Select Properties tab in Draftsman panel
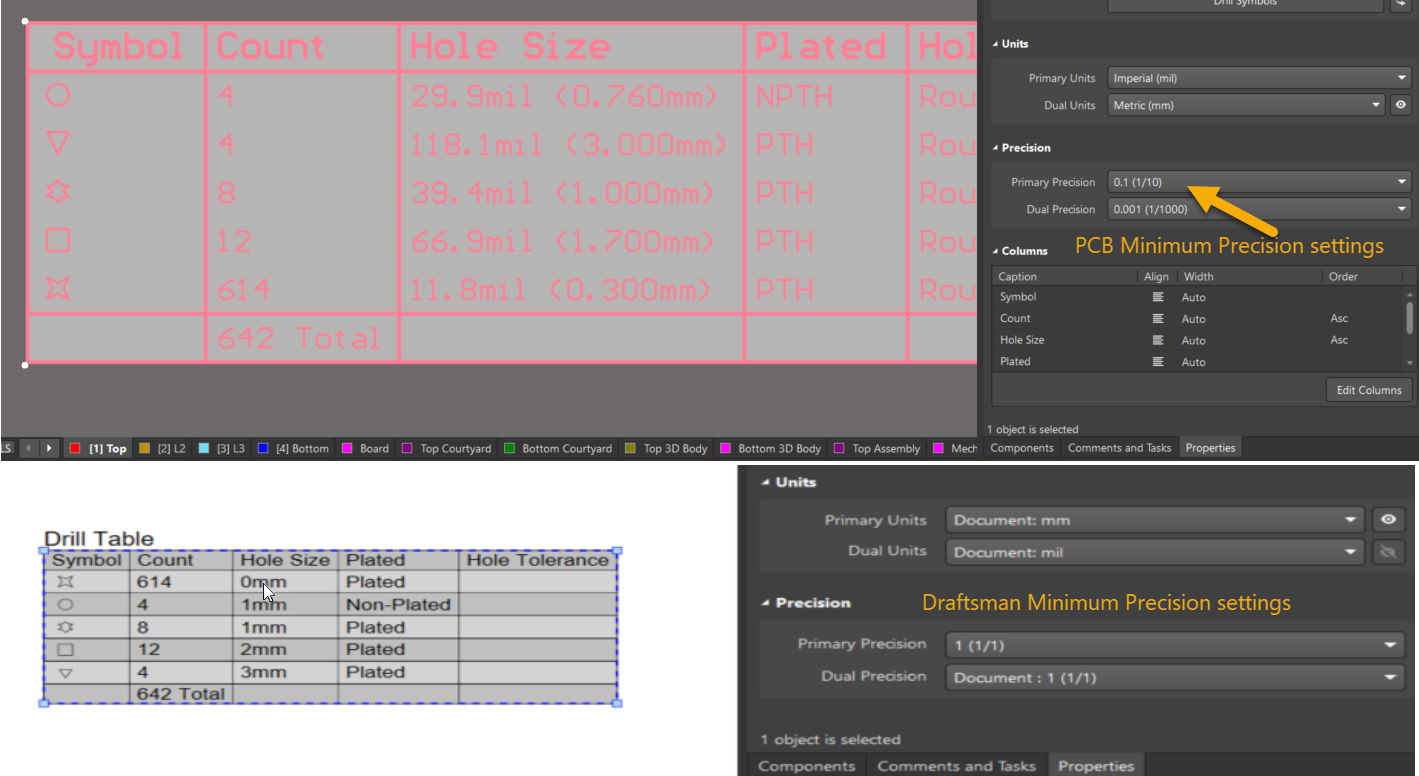Screen dimensions: 1419x776 (x=1096, y=766)
